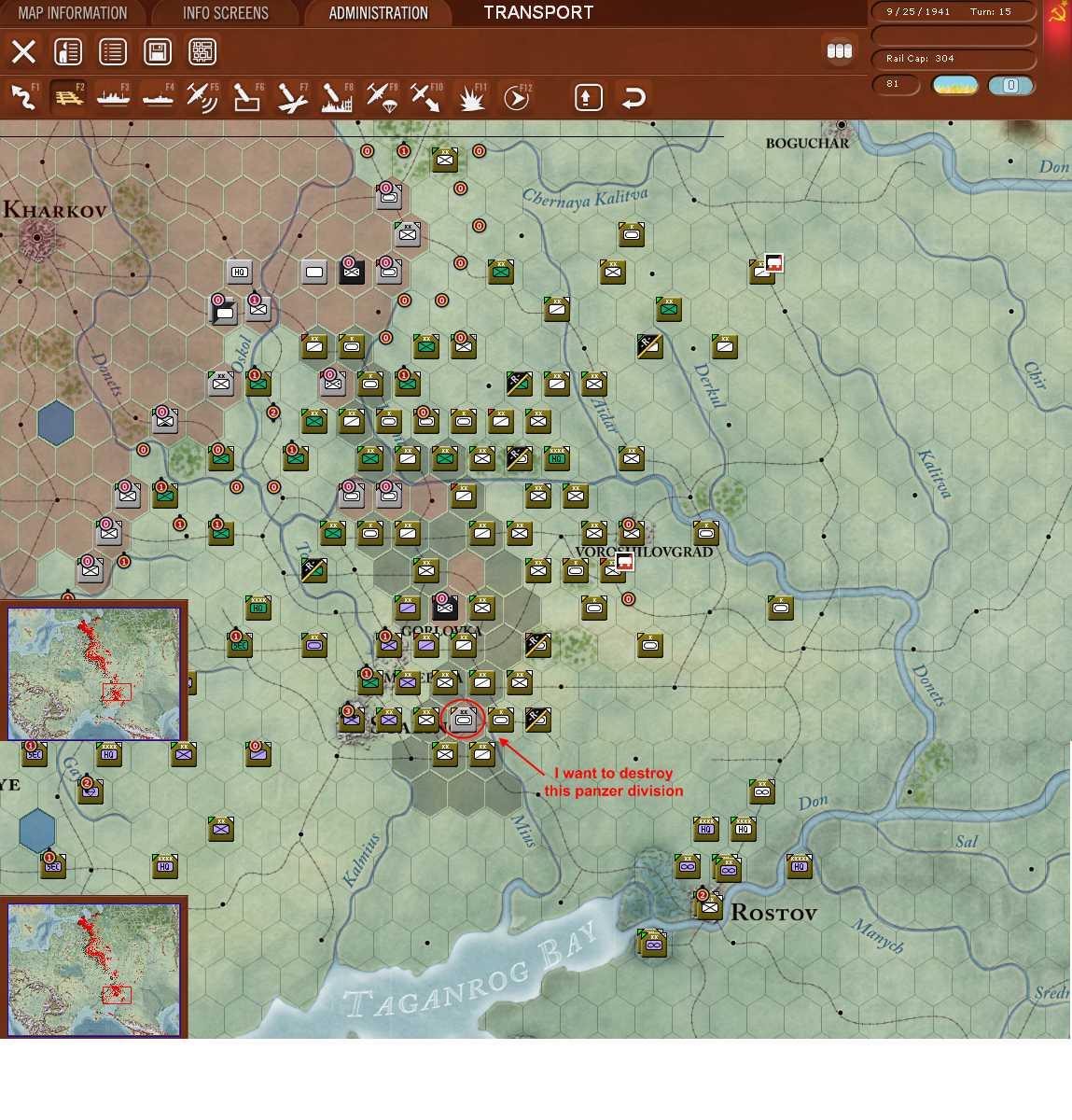Open the unit list screen
The height and width of the screenshot is (1120, 1072).
tap(113, 51)
